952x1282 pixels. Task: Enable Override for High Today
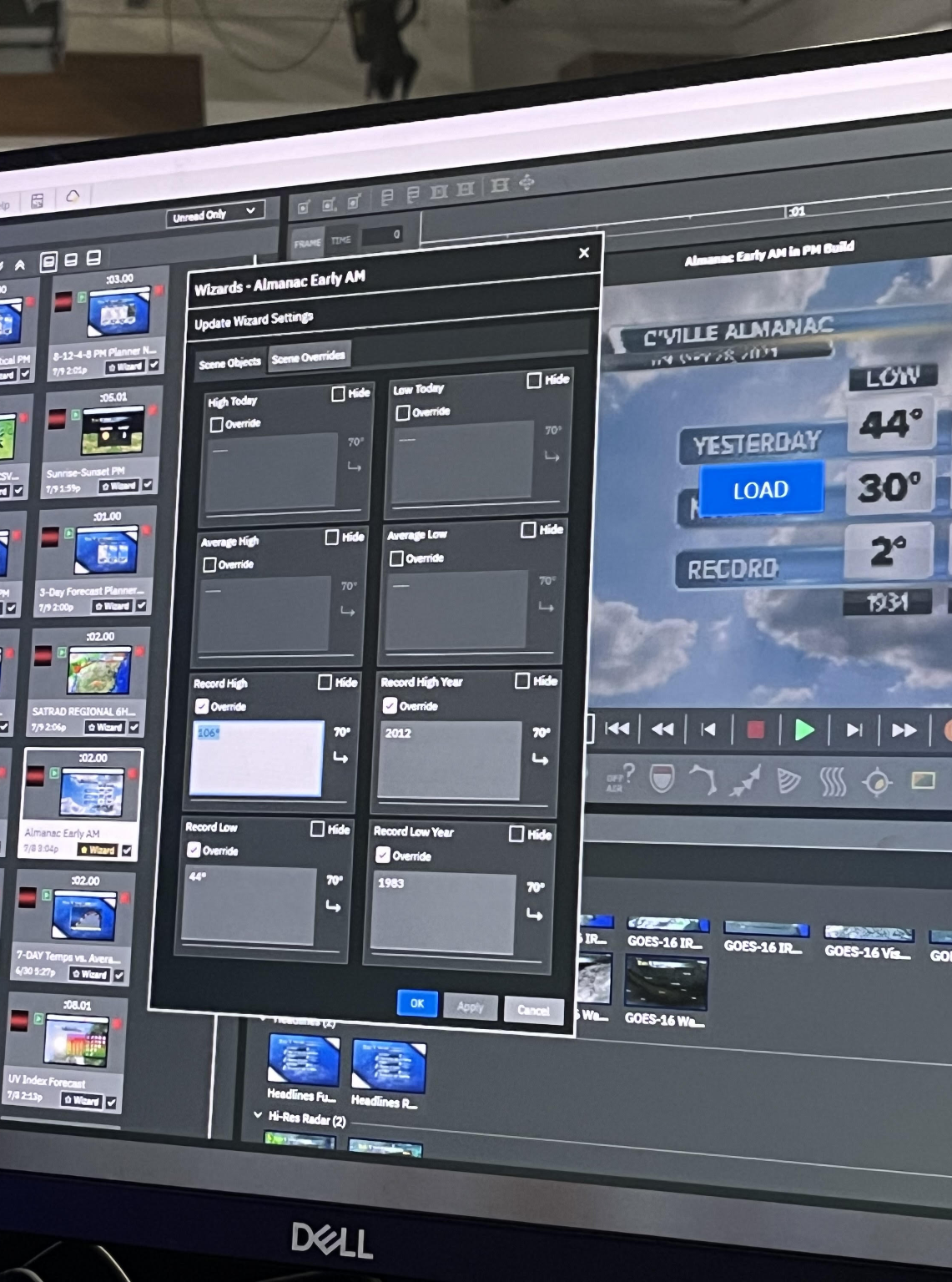pos(216,425)
